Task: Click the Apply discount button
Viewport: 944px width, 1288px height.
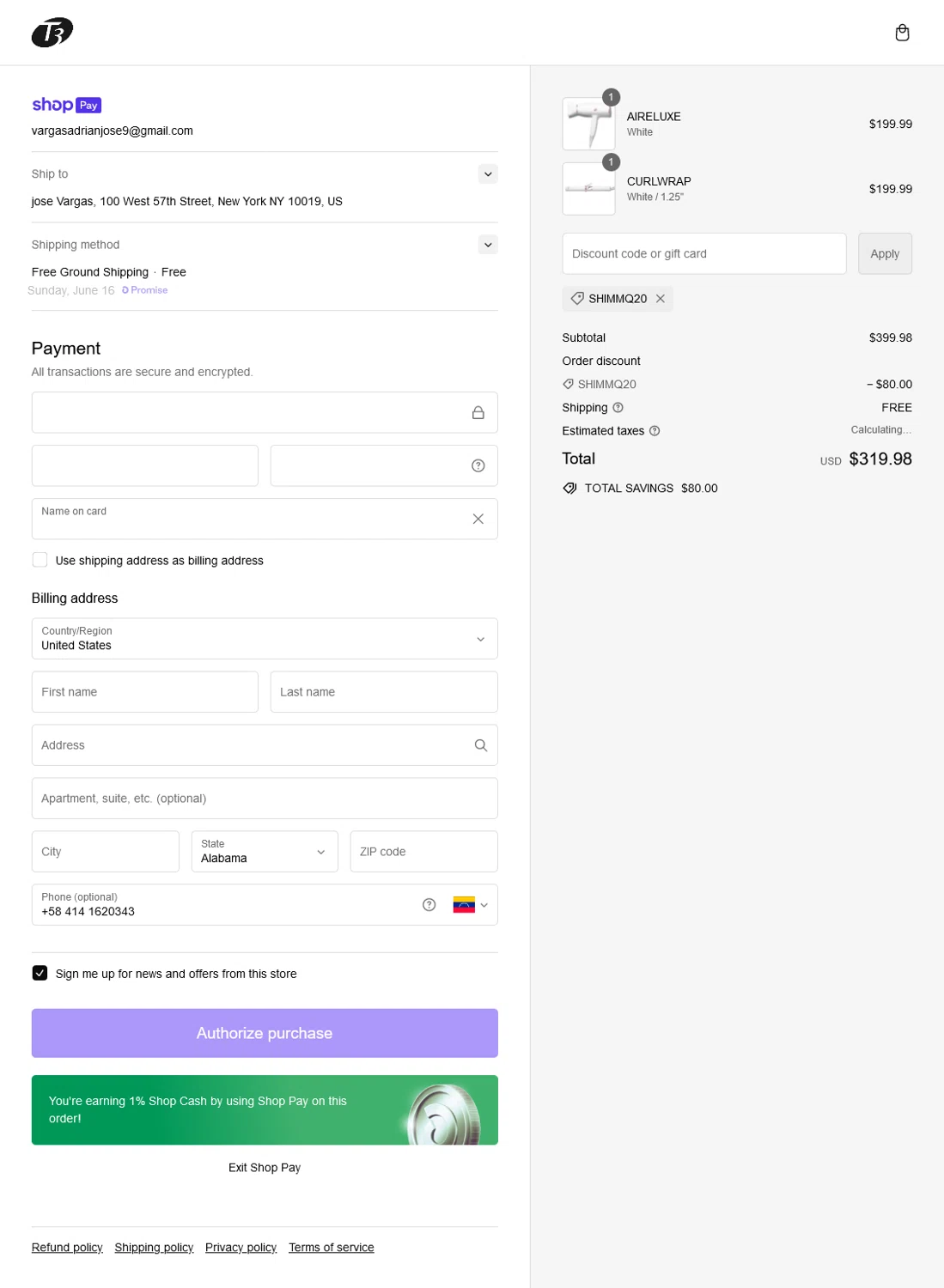Action: pos(885,254)
